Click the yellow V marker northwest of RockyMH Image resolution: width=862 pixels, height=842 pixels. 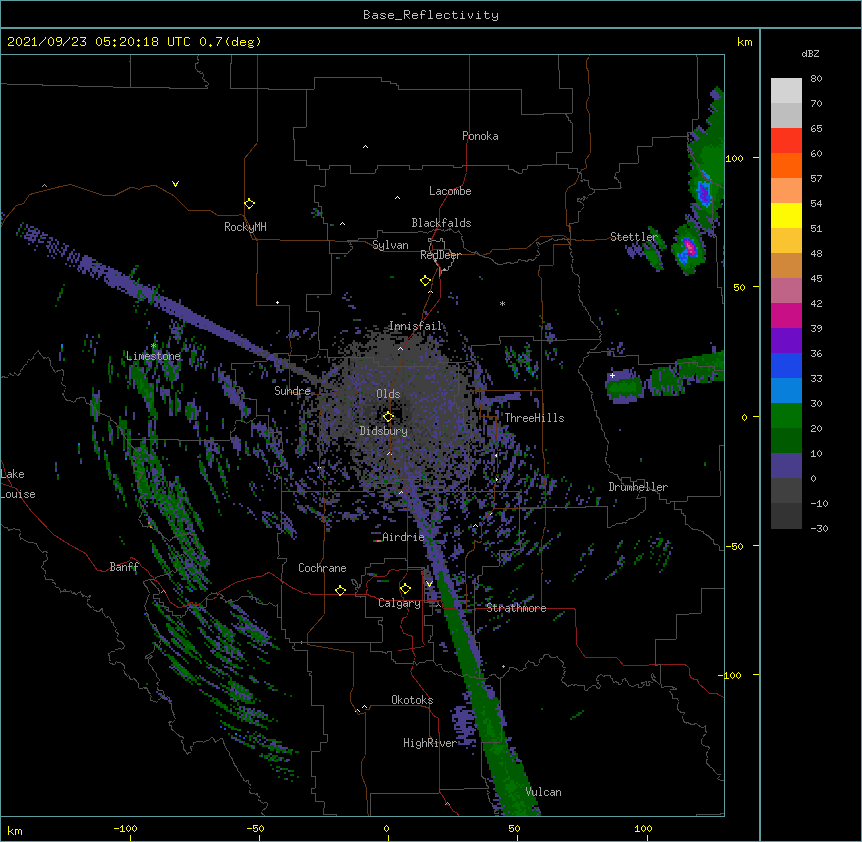point(175,184)
